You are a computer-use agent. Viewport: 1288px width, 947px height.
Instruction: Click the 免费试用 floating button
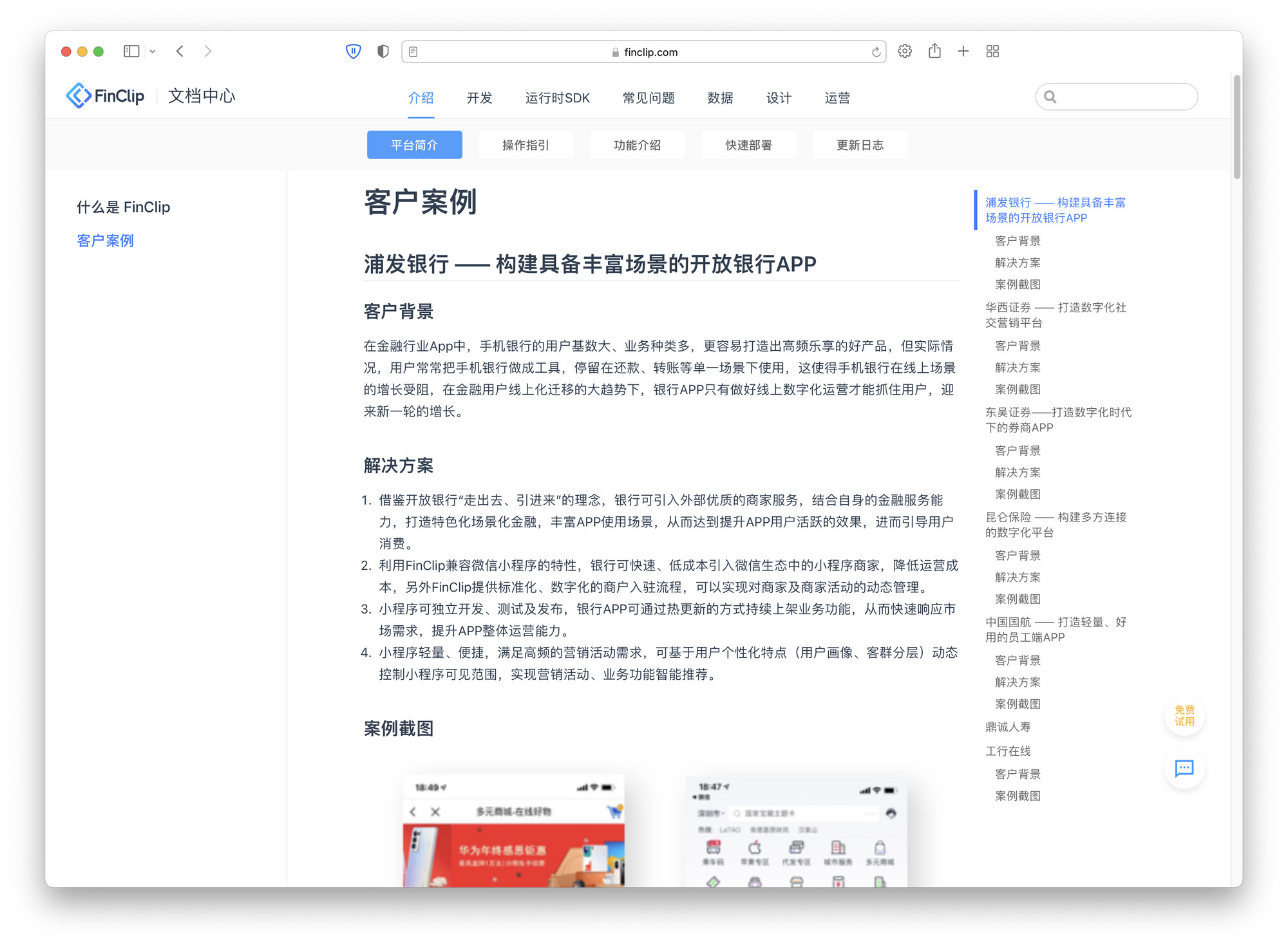[1184, 715]
